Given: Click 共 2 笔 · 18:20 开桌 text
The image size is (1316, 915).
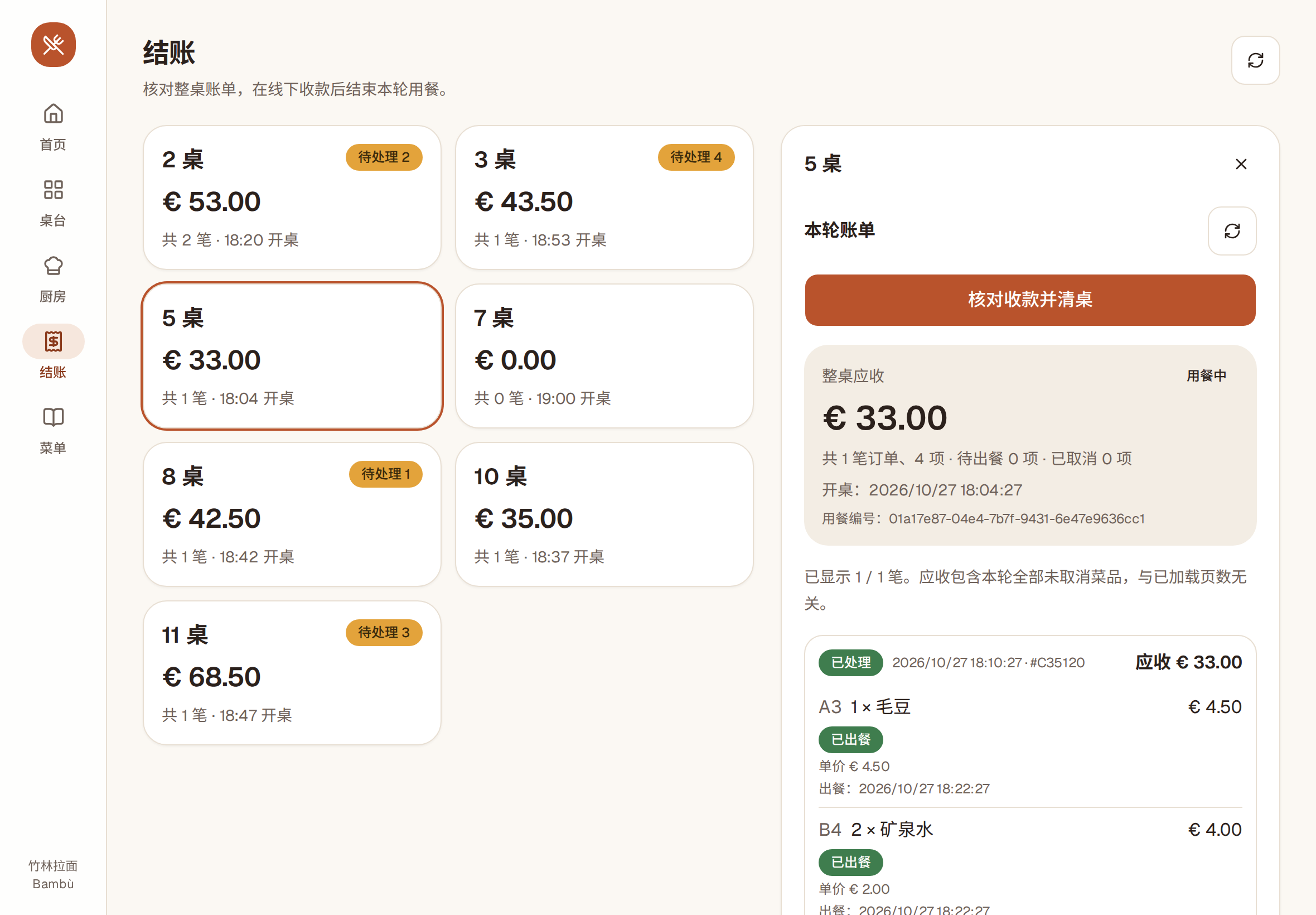Looking at the screenshot, I should click(x=230, y=240).
